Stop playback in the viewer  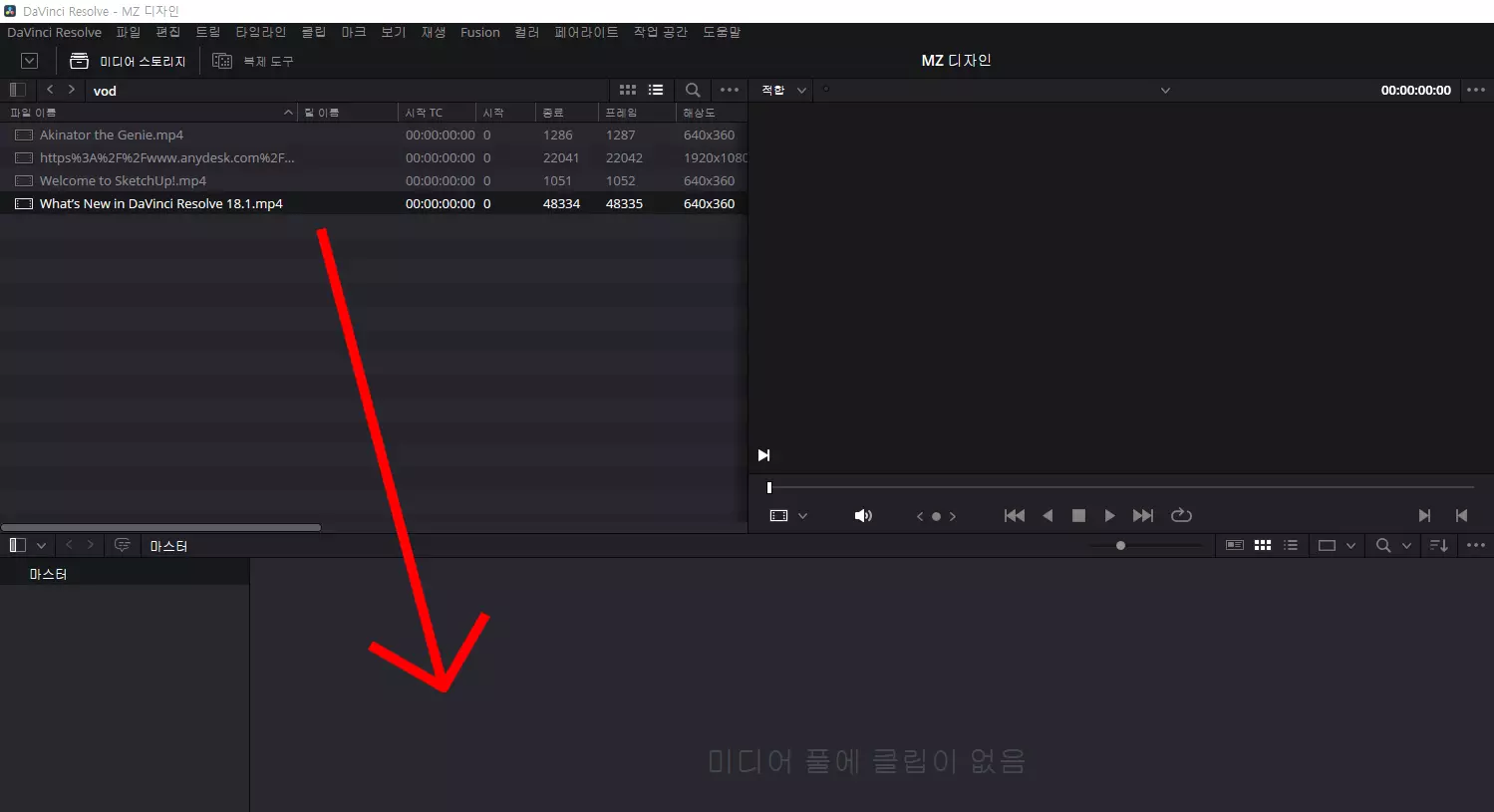click(1078, 515)
